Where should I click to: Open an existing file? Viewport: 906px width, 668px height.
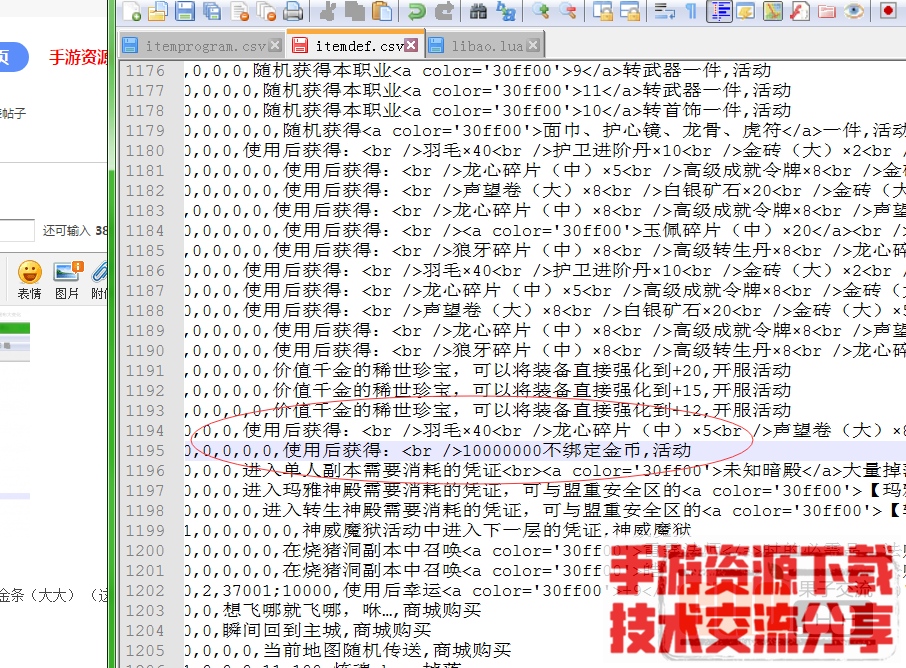point(157,13)
